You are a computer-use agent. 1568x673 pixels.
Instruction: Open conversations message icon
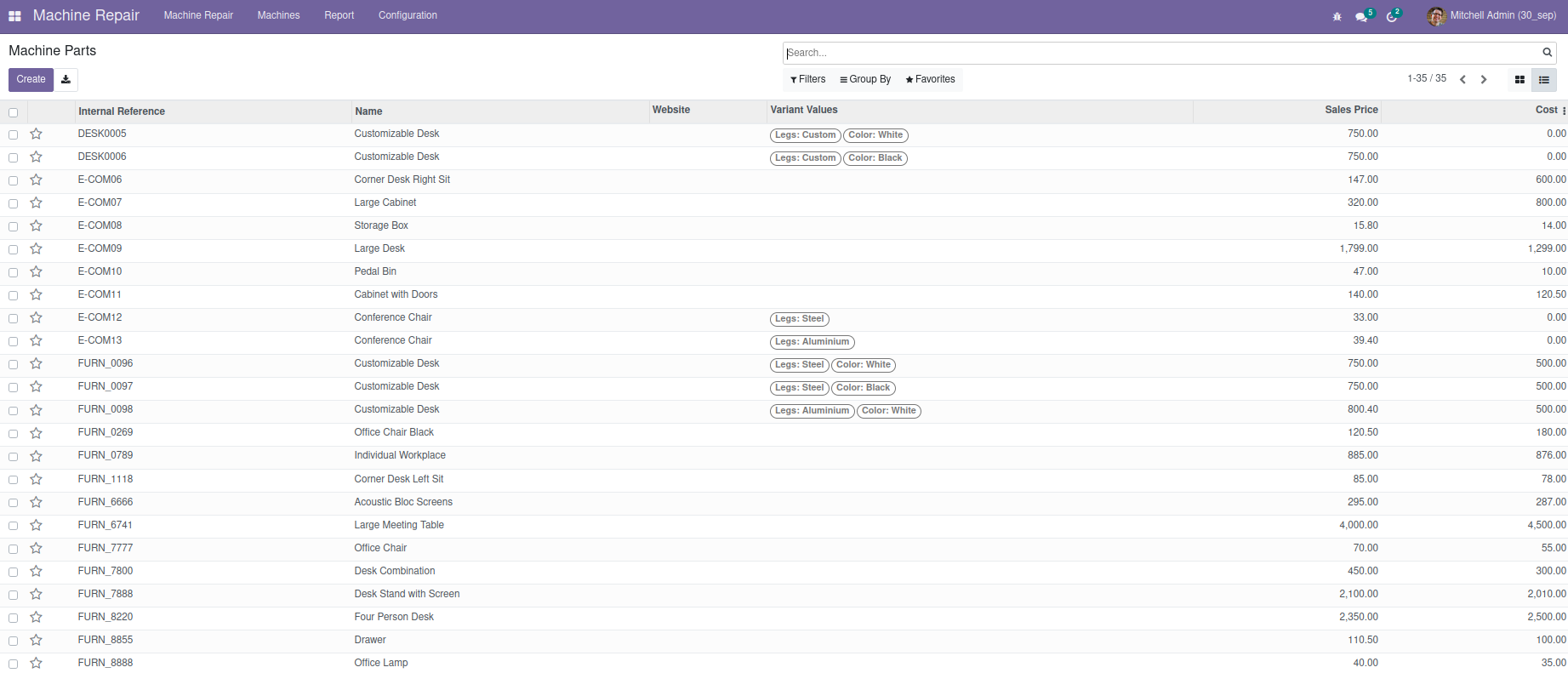[x=1361, y=16]
